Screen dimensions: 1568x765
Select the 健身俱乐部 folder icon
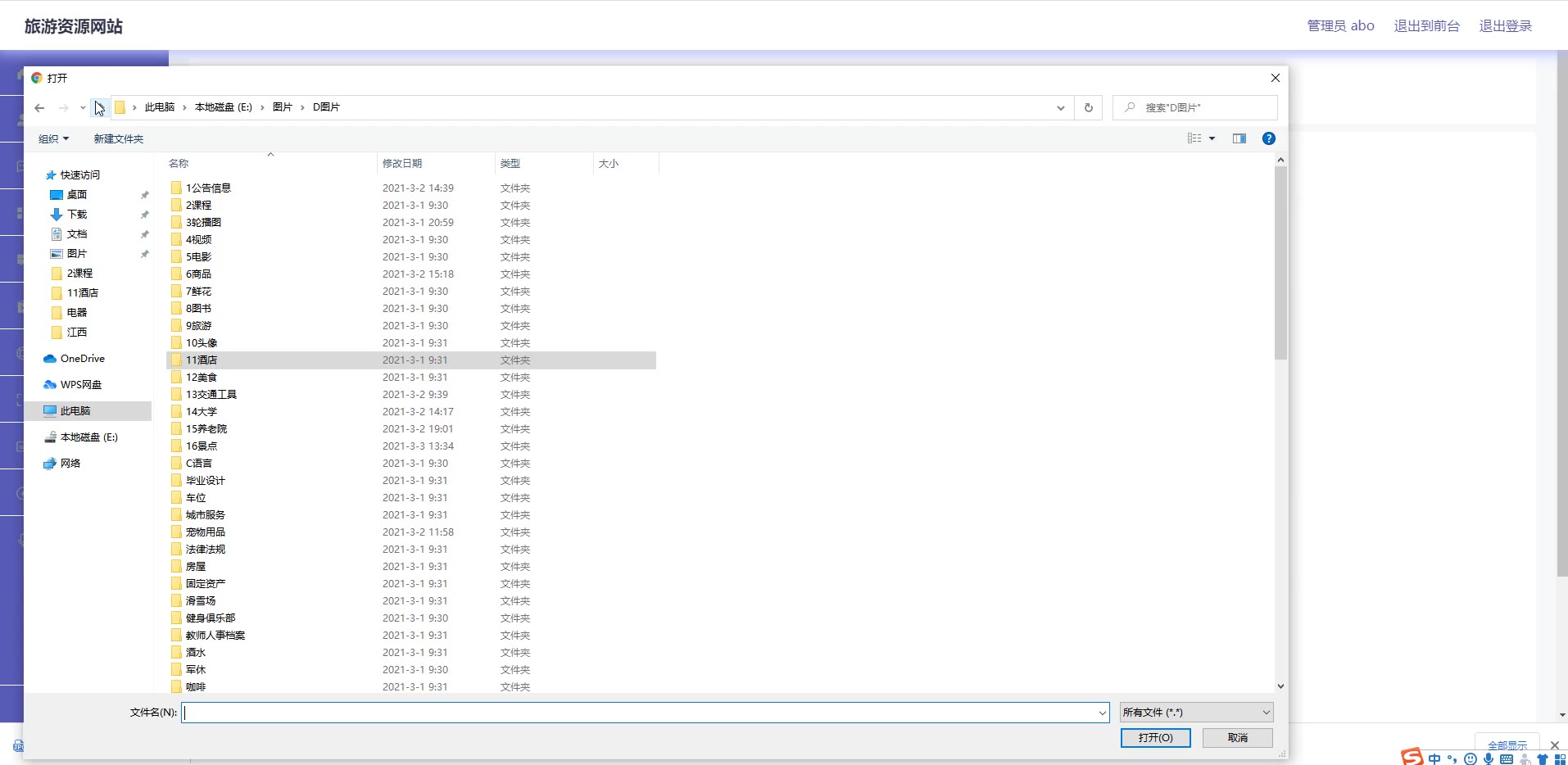click(x=176, y=618)
